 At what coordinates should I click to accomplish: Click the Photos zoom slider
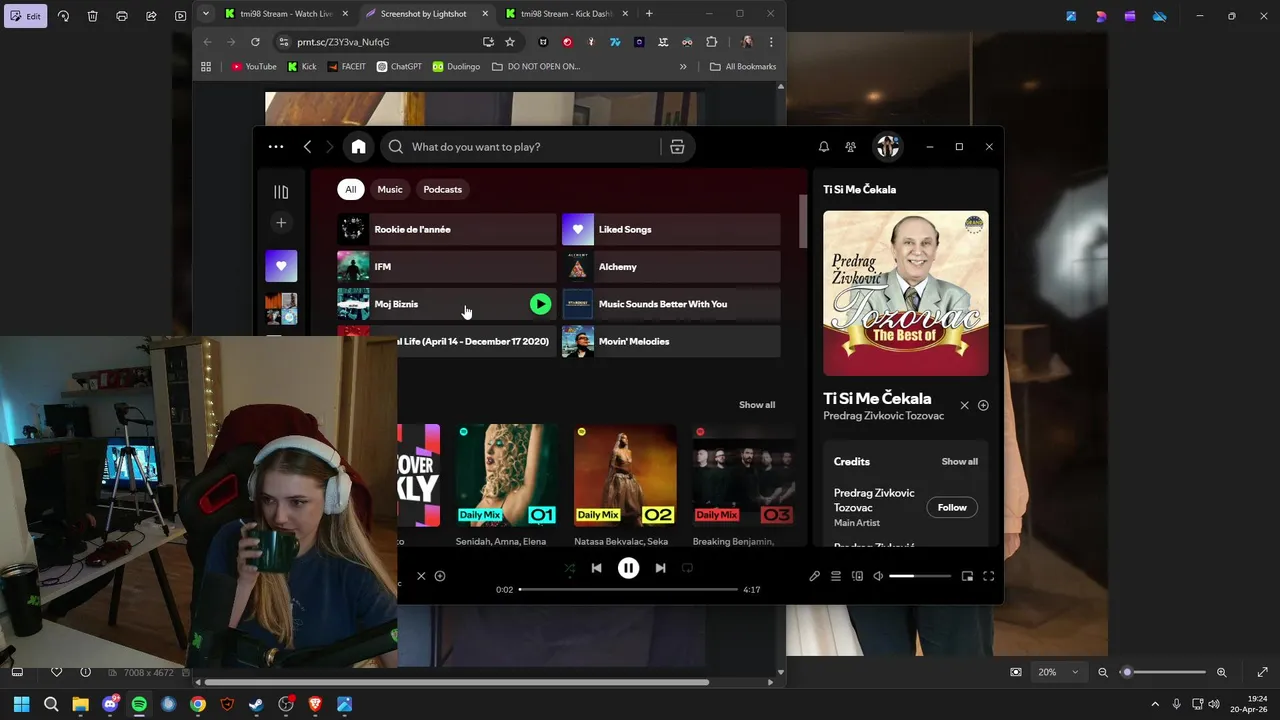pos(1163,672)
